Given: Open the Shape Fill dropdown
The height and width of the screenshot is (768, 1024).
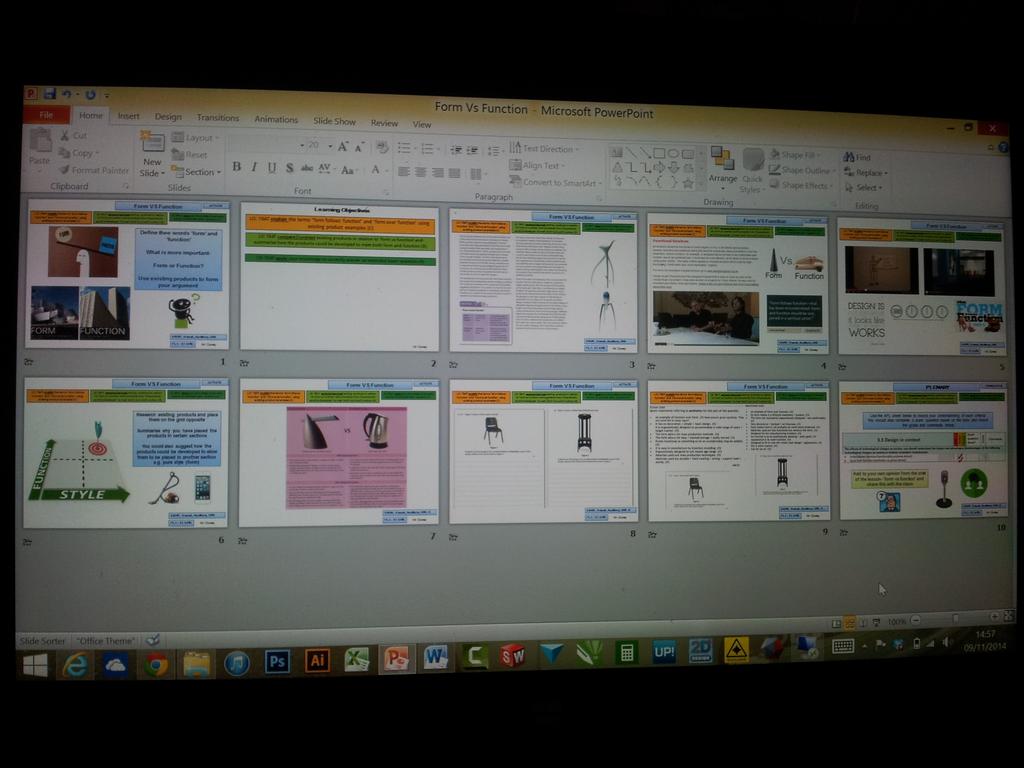Looking at the screenshot, I should coord(794,155).
